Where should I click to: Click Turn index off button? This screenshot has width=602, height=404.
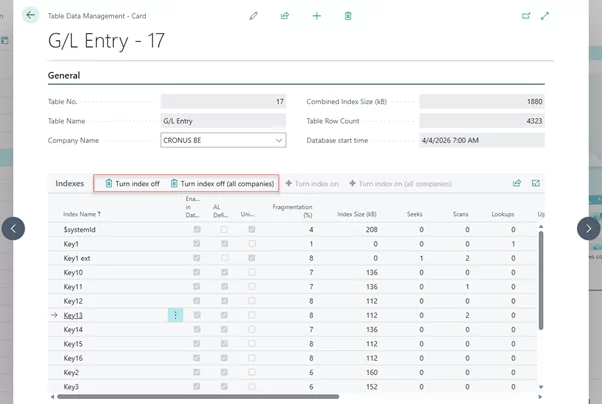(x=132, y=184)
